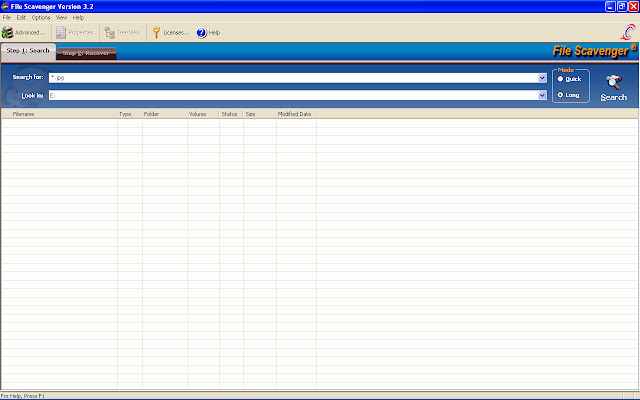
Task: Minimize the File Scavenger window
Action: tap(610, 6)
